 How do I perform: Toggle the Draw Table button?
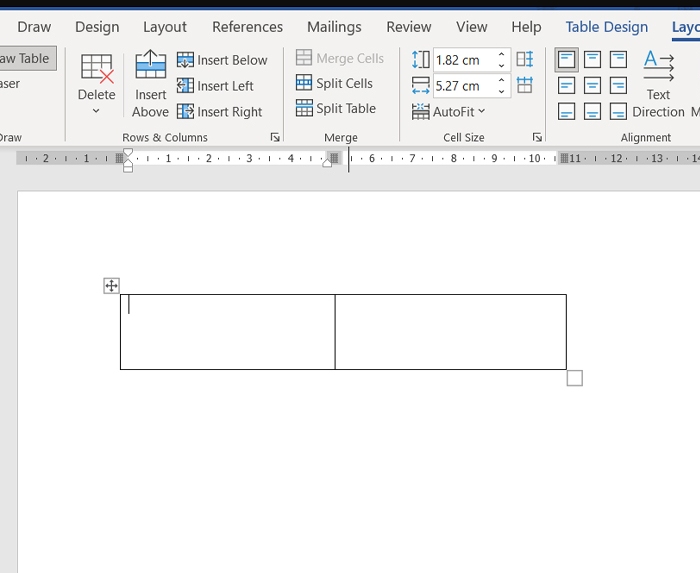(27, 58)
